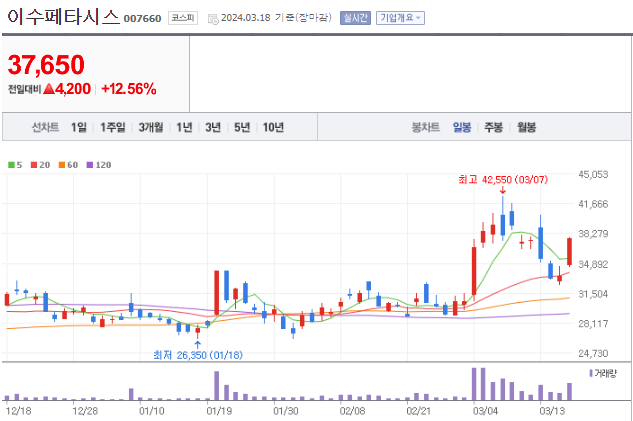Image resolution: width=633 pixels, height=421 pixels.
Task: Switch to the 월봉 monthly candle chart
Action: pos(526,128)
